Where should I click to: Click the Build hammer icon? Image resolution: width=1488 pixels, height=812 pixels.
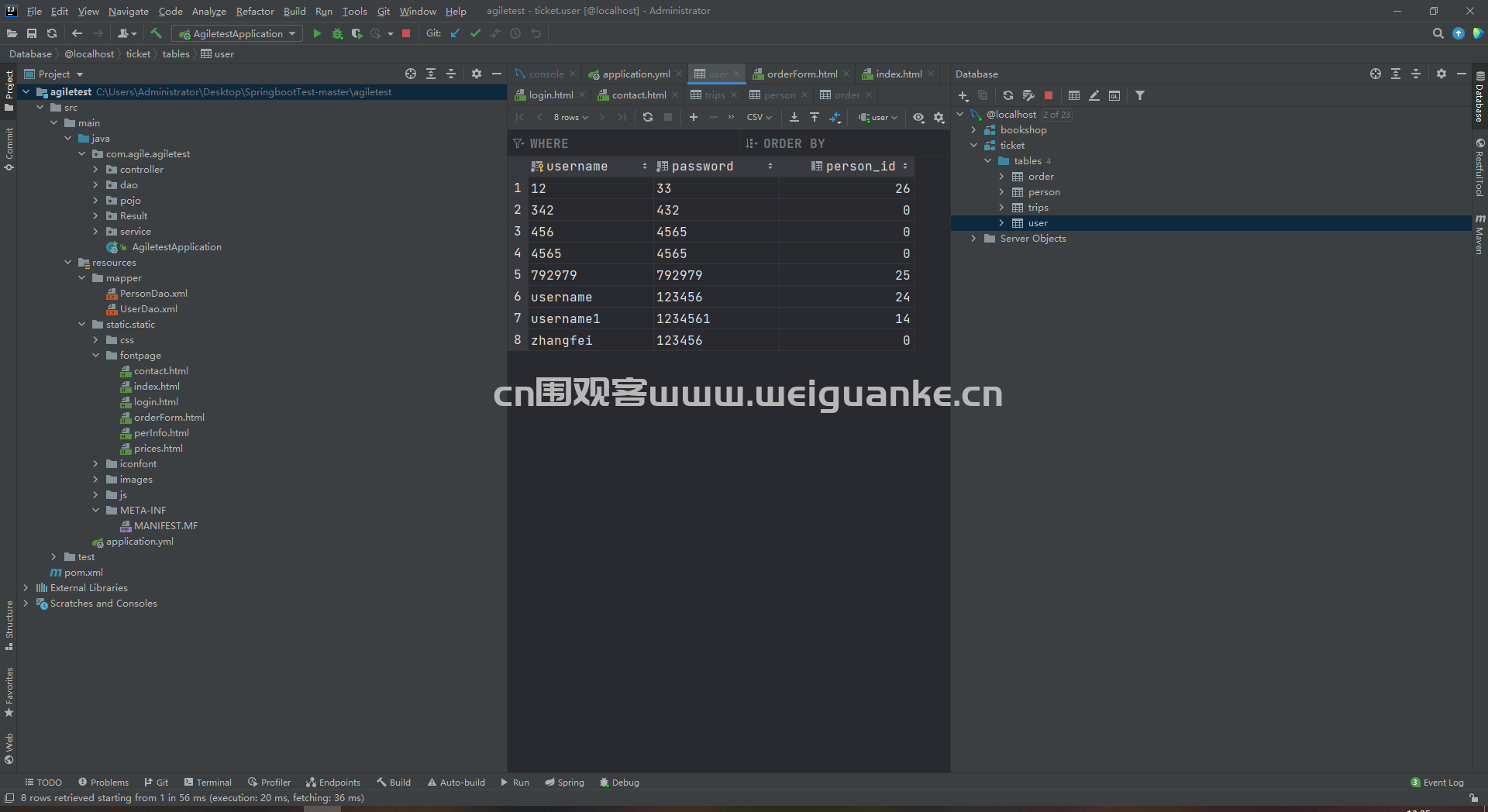pos(157,33)
